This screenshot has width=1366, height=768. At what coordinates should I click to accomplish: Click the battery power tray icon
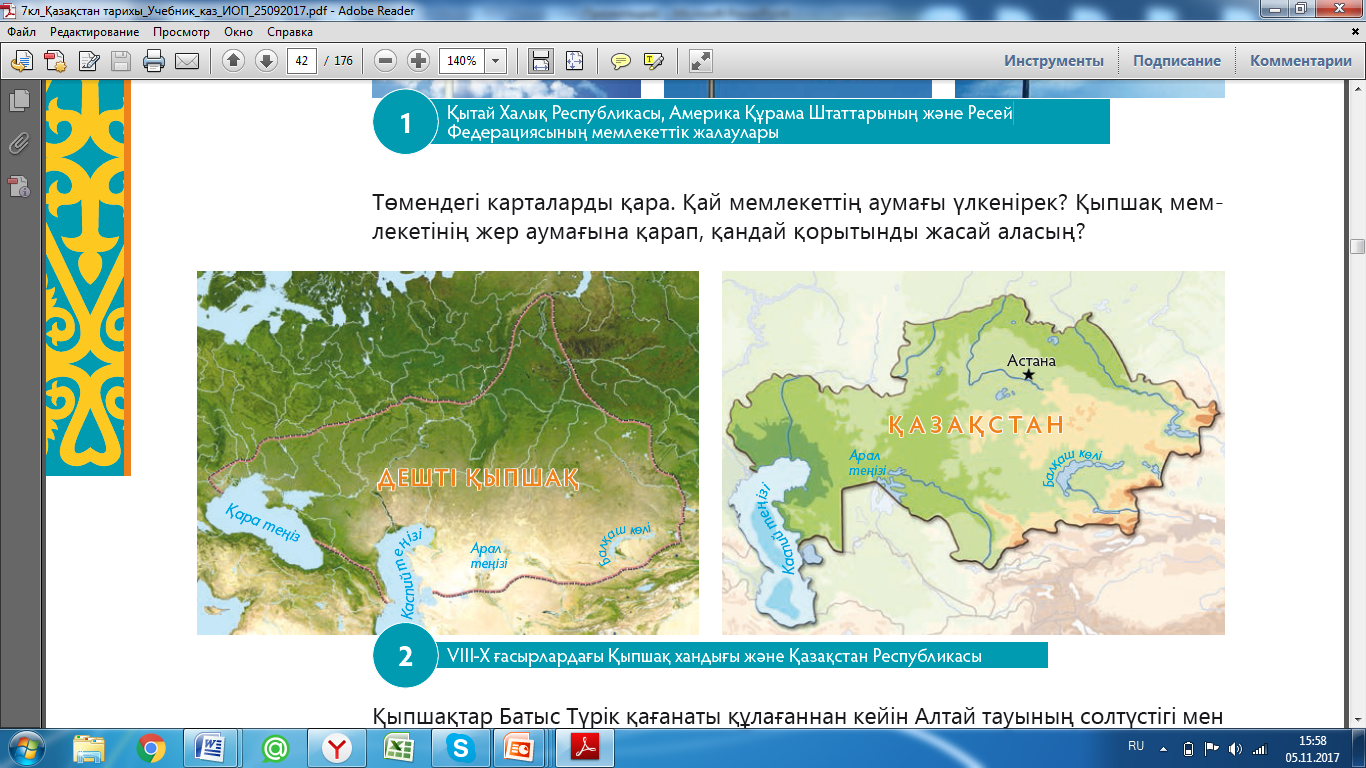(1188, 748)
